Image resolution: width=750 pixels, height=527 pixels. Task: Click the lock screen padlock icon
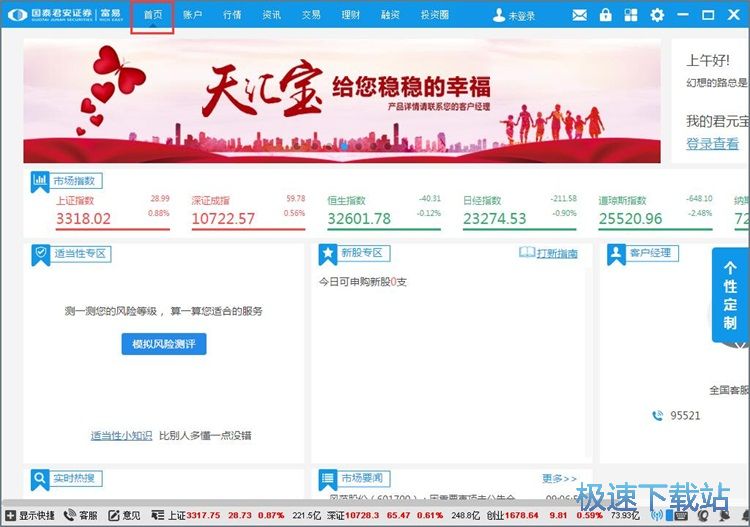point(605,15)
